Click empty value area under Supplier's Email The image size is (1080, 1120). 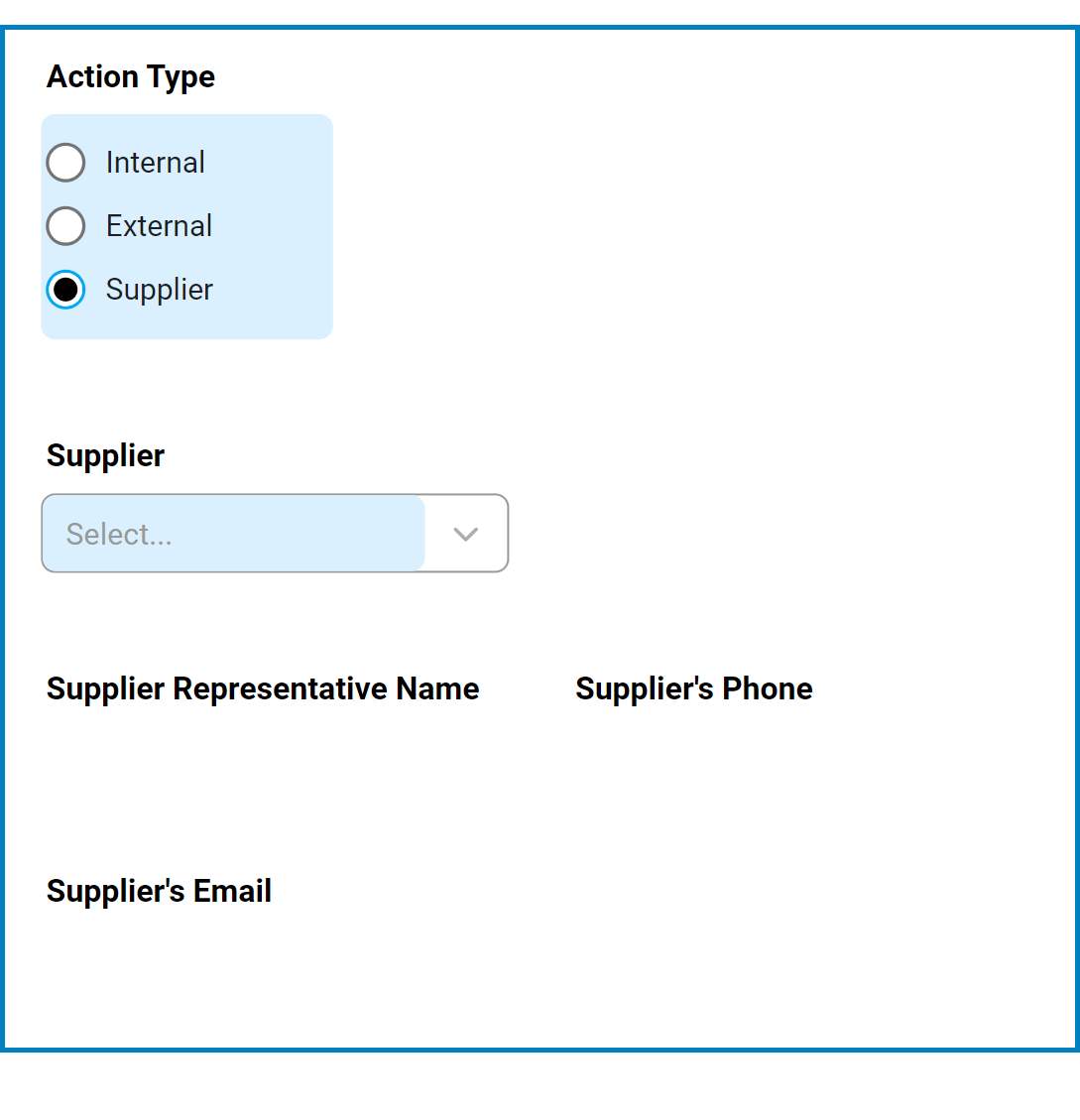pyautogui.click(x=159, y=956)
